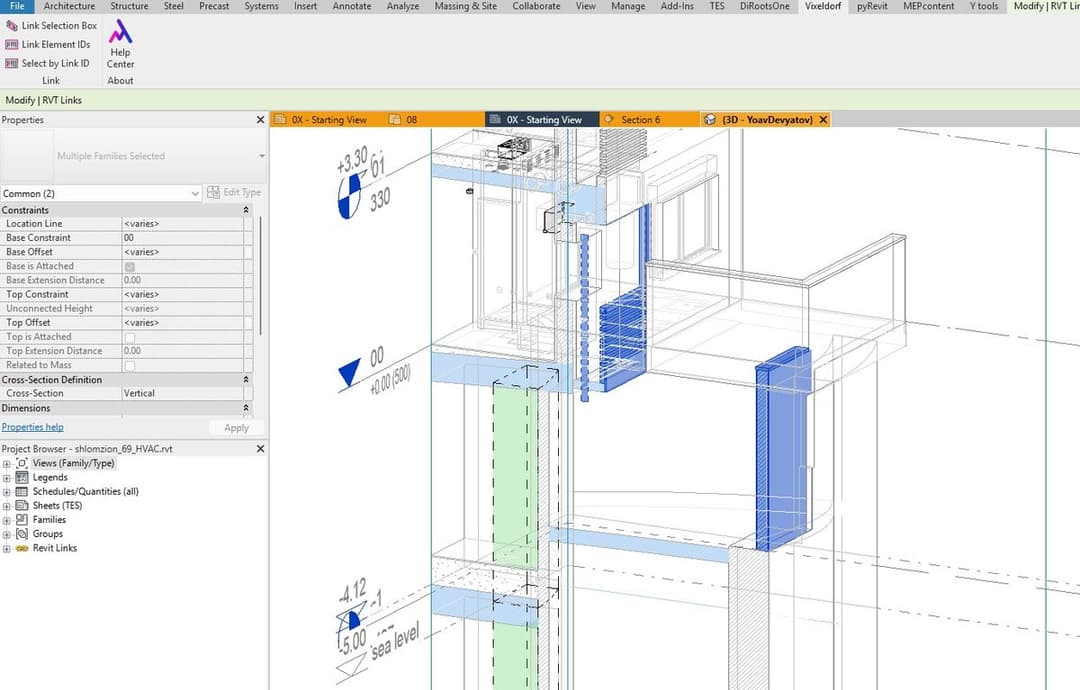Viewport: 1080px width, 690px height.
Task: Collapse the Cross-Section Definition section
Action: point(246,379)
